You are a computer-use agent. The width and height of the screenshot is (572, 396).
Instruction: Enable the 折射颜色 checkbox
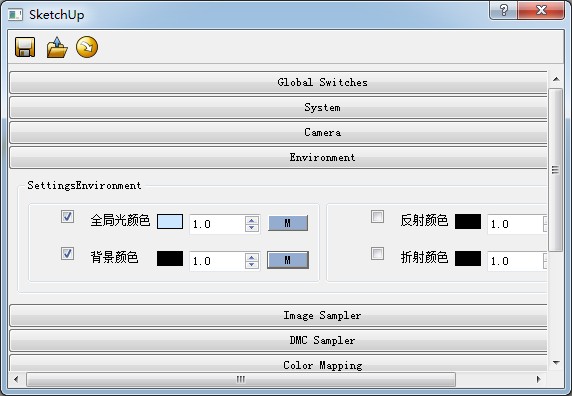pyautogui.click(x=377, y=253)
